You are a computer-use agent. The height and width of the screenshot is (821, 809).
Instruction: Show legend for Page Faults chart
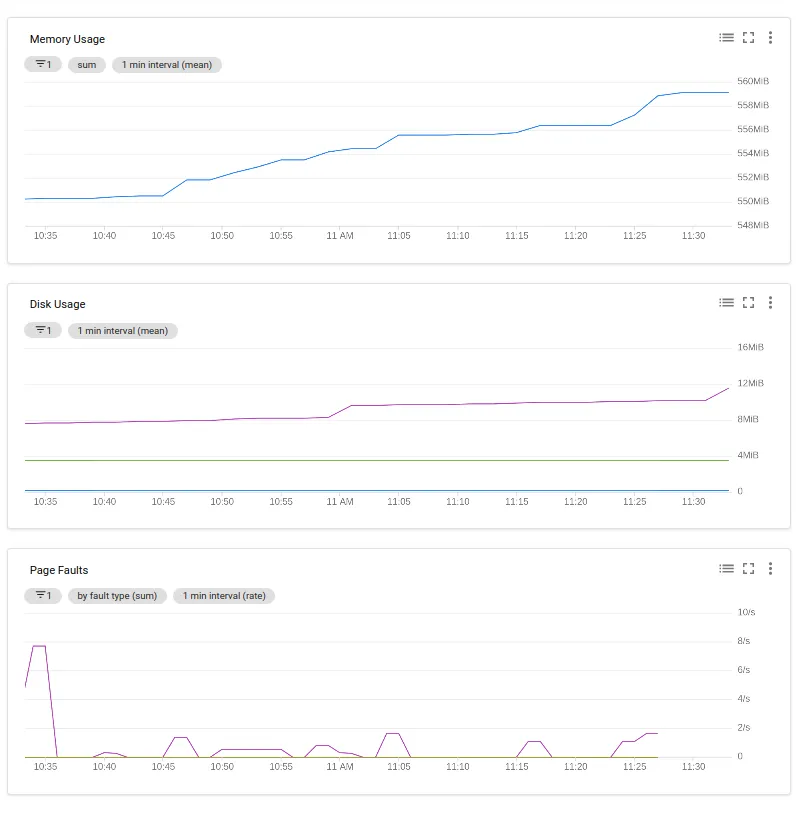tap(726, 569)
